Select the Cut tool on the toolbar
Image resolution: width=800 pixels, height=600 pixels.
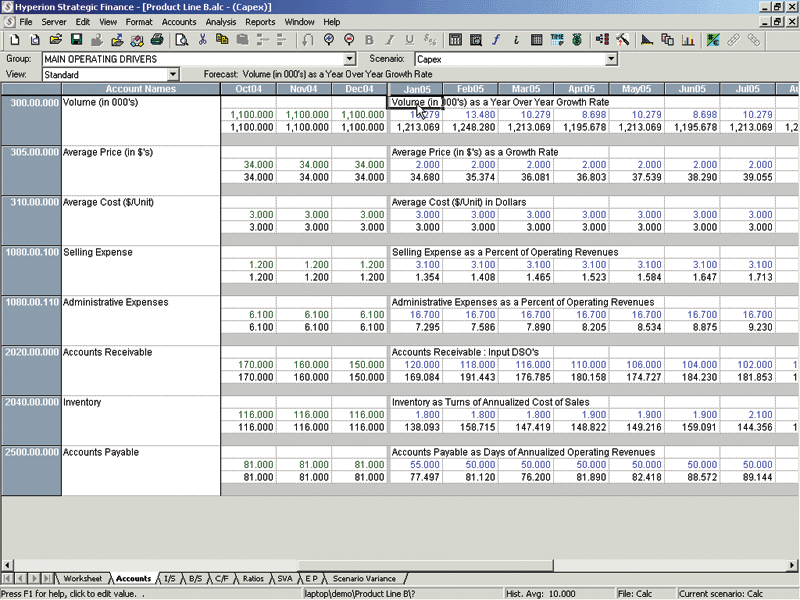200,40
